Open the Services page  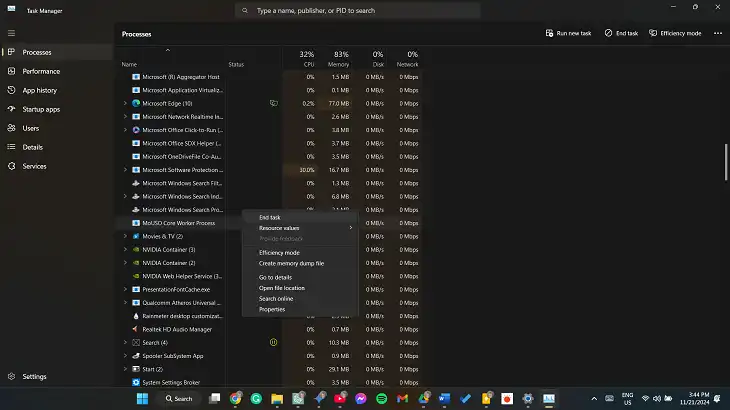click(x=34, y=166)
